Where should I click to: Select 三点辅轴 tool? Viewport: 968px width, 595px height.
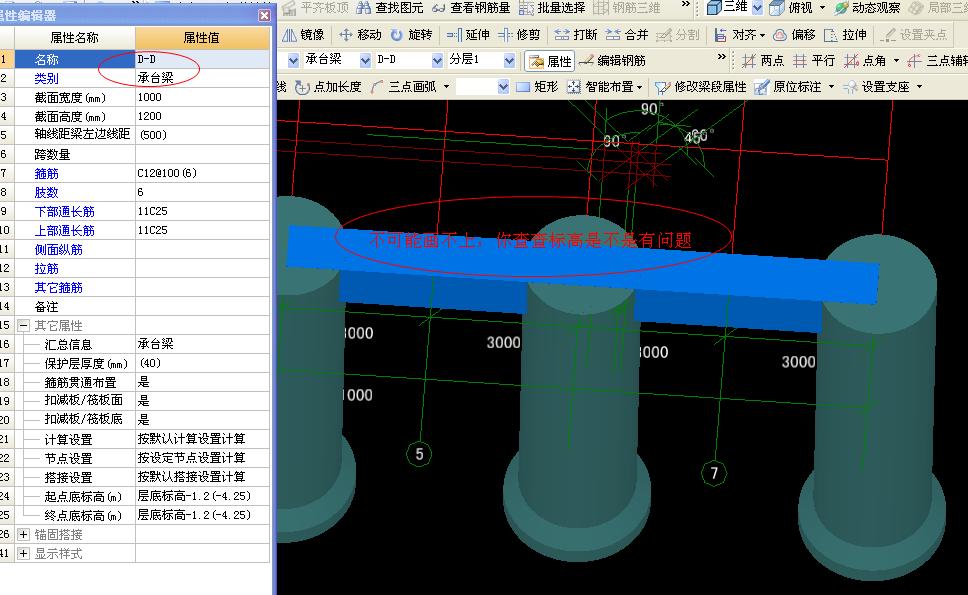click(x=937, y=60)
